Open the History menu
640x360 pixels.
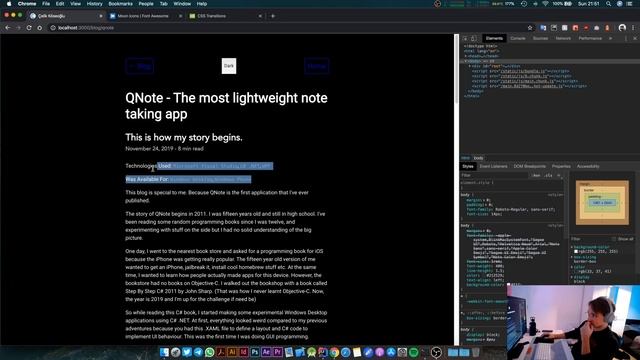pos(95,4)
